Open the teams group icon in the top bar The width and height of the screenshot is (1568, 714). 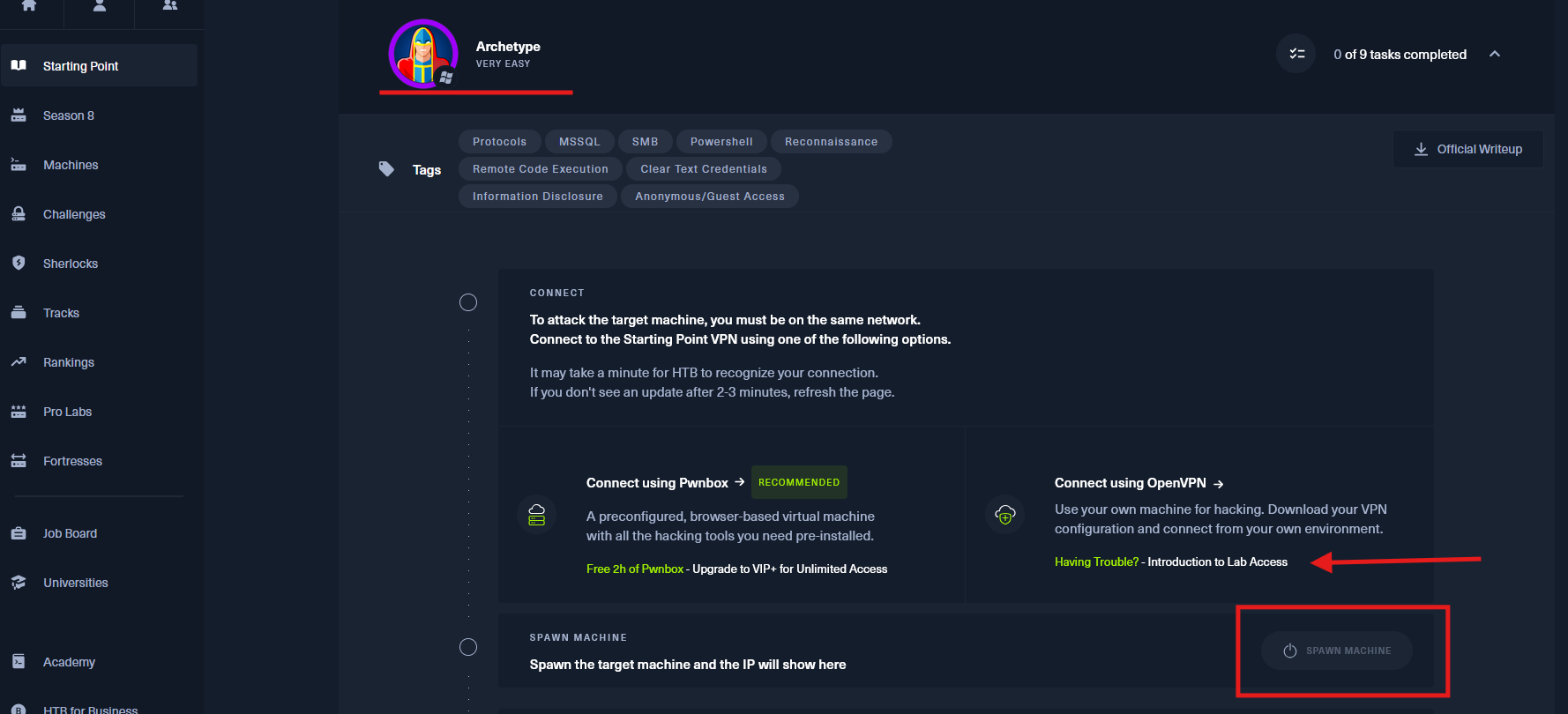pyautogui.click(x=170, y=5)
